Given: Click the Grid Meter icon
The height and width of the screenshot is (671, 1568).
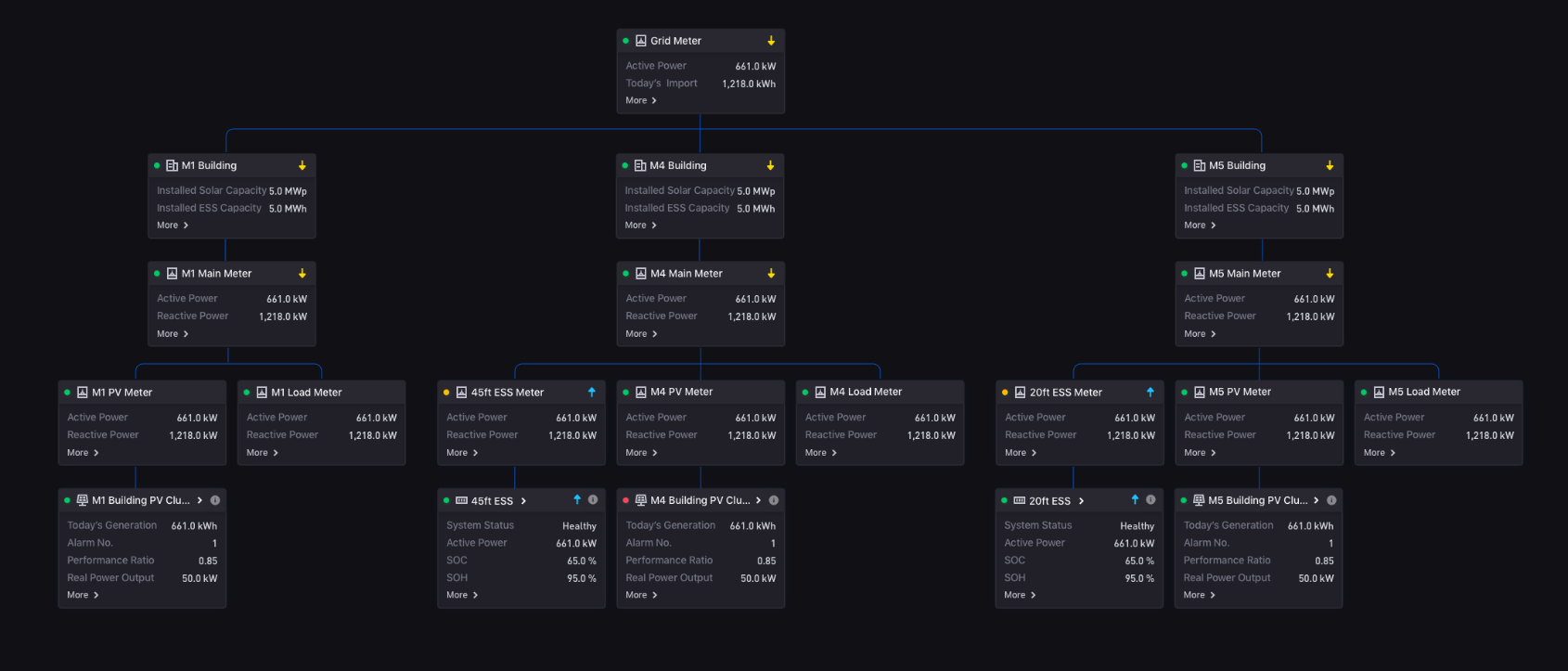Looking at the screenshot, I should 641,41.
